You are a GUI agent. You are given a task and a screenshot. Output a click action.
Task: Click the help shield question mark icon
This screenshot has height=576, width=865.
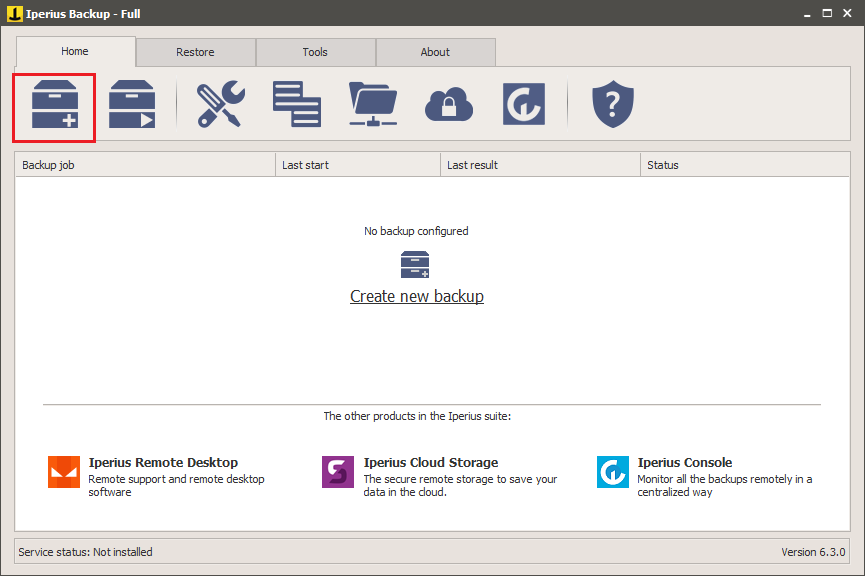(613, 104)
